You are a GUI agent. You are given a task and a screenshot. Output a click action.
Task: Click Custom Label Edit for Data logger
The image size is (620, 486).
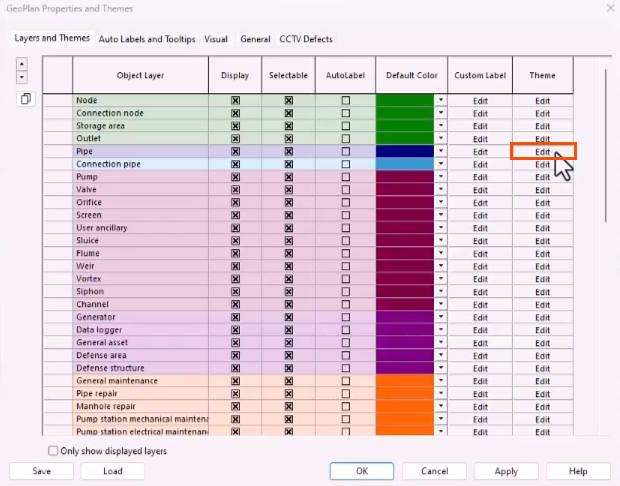click(480, 330)
